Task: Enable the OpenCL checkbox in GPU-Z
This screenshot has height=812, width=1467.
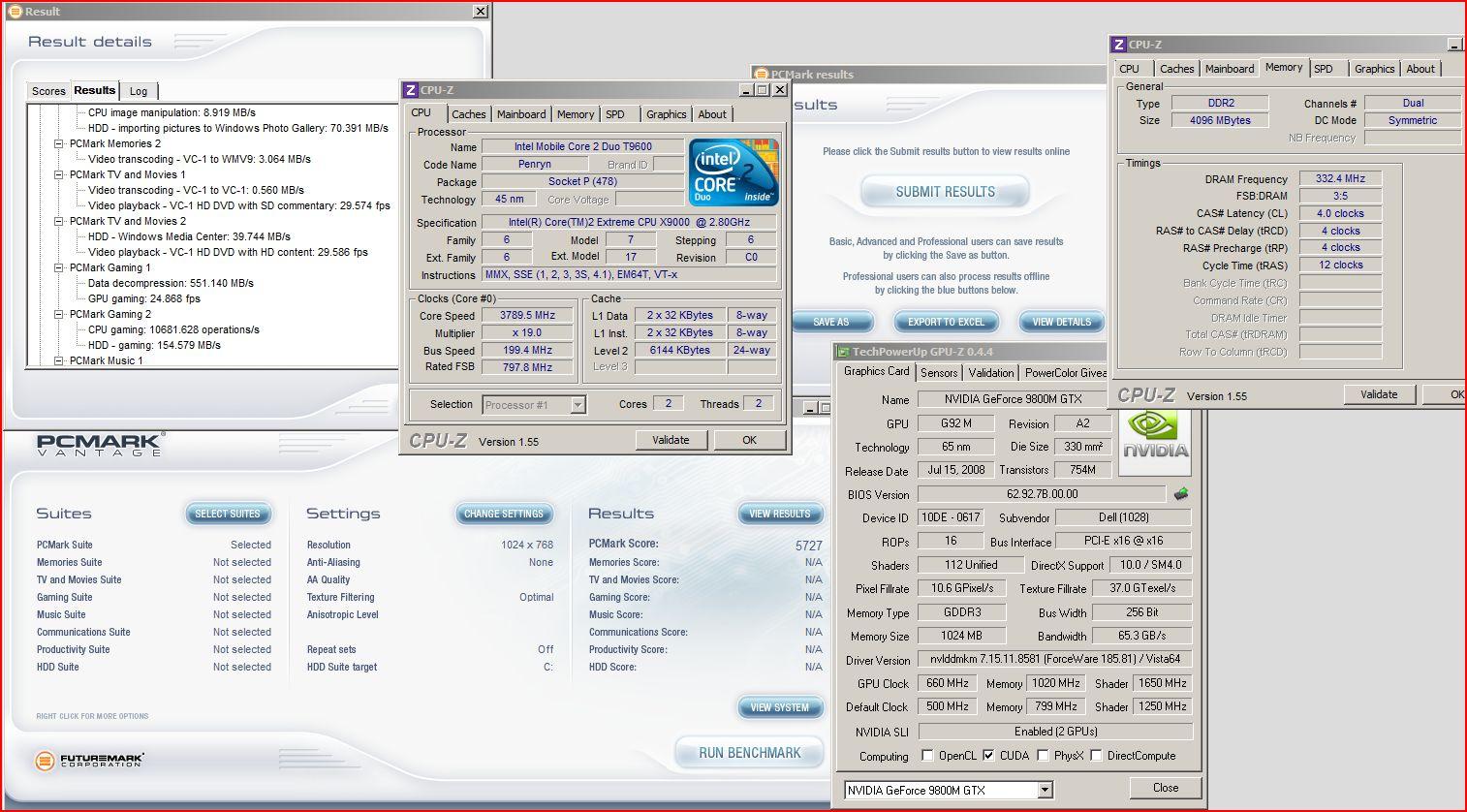Action: (x=927, y=756)
